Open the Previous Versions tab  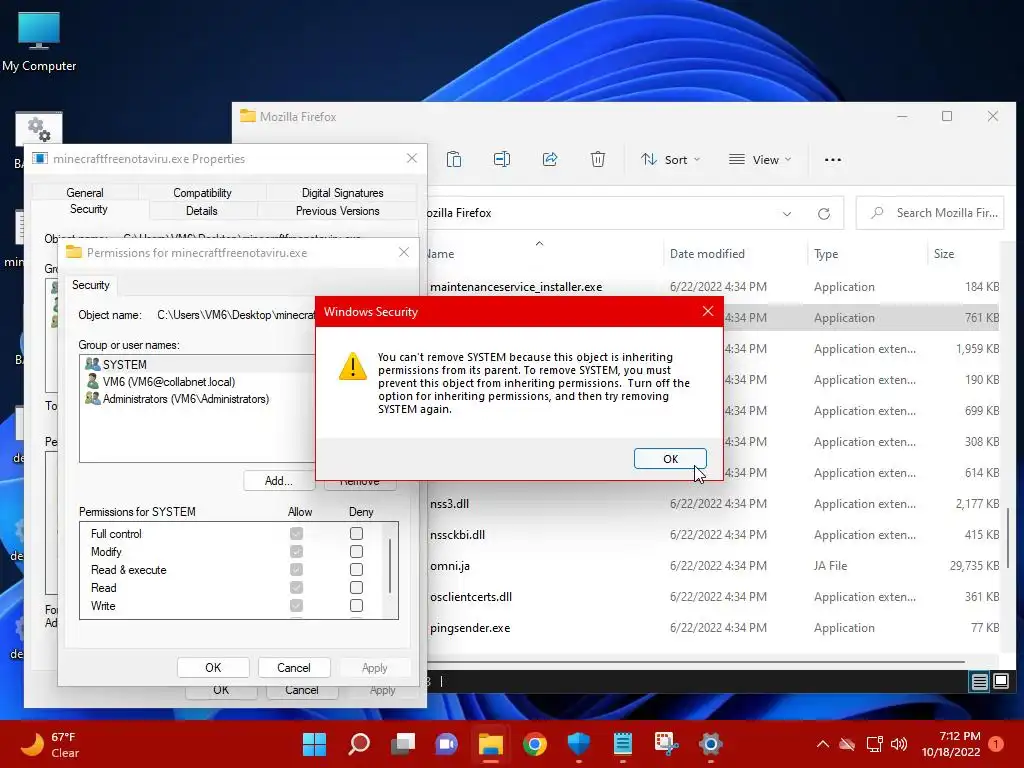[337, 211]
